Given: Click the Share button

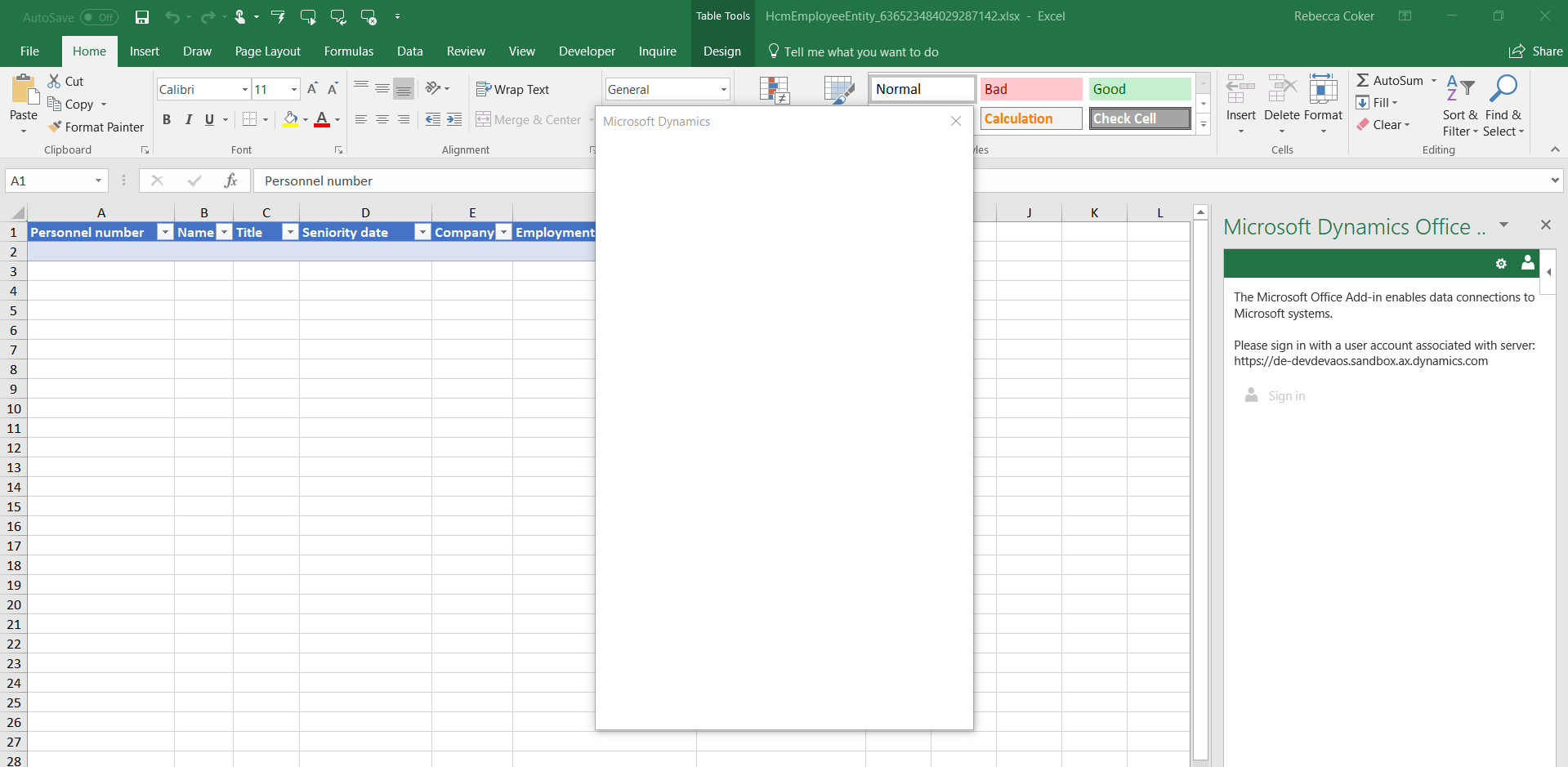Looking at the screenshot, I should point(1536,51).
